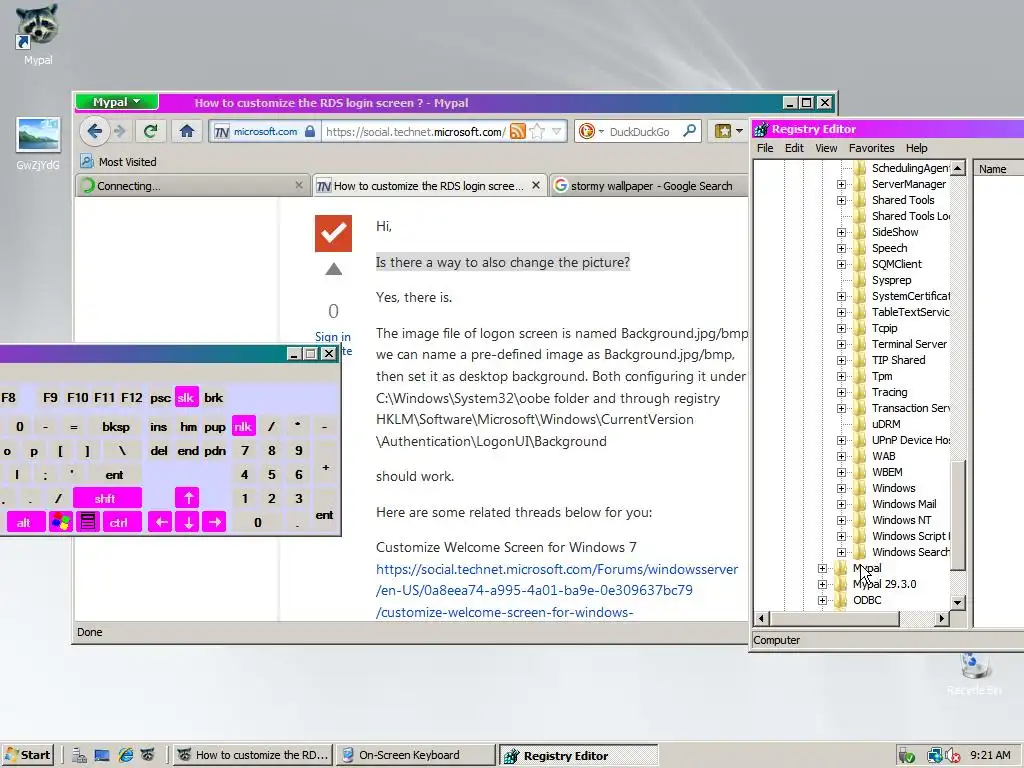Click the Name column header
The height and width of the screenshot is (768, 1024).
coord(999,169)
